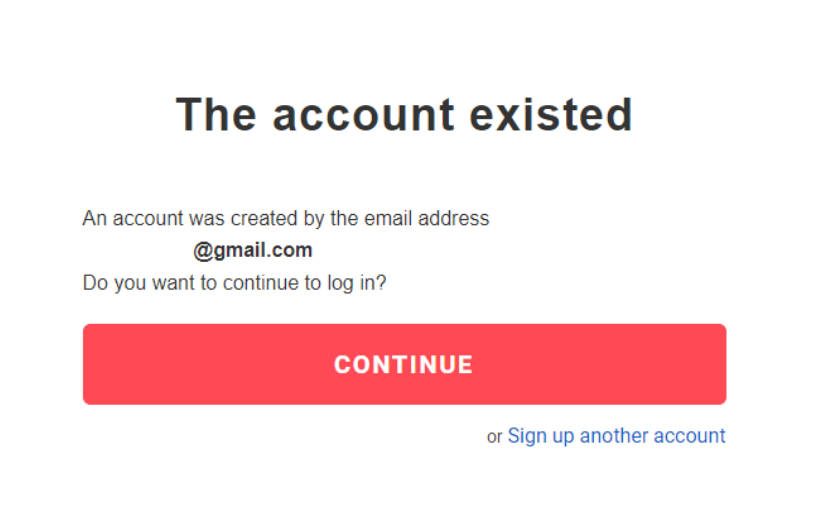Click the bold @gmail.com email text
Screen dimensions: 822x523
[253, 250]
